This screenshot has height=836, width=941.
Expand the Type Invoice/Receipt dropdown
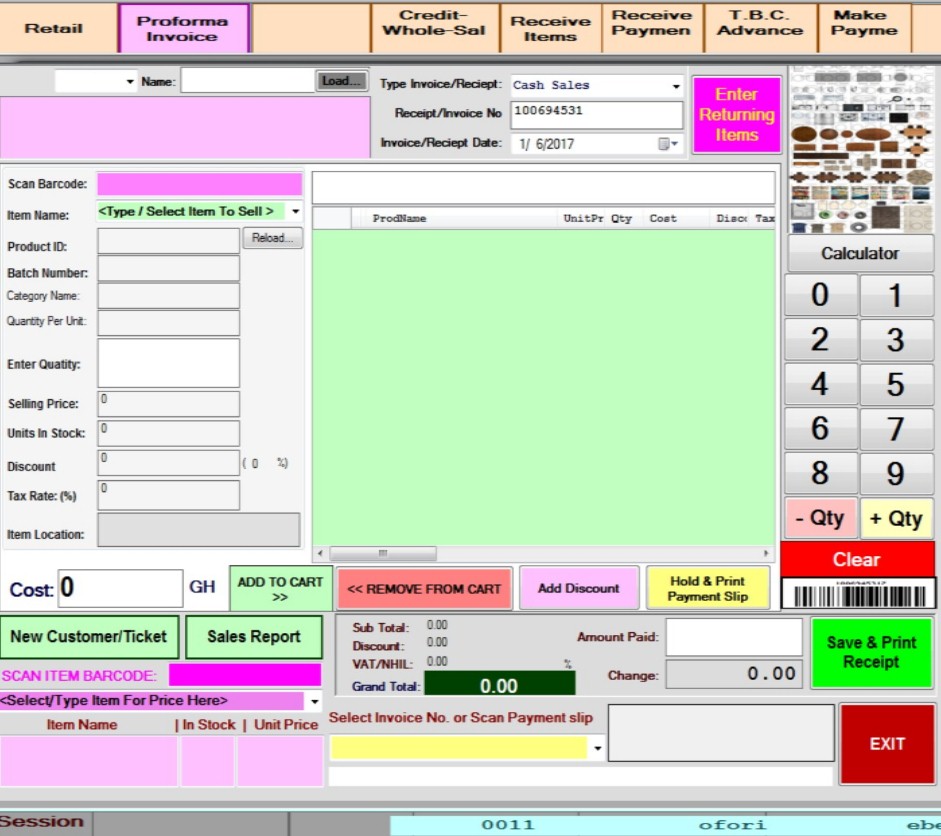pyautogui.click(x=676, y=86)
